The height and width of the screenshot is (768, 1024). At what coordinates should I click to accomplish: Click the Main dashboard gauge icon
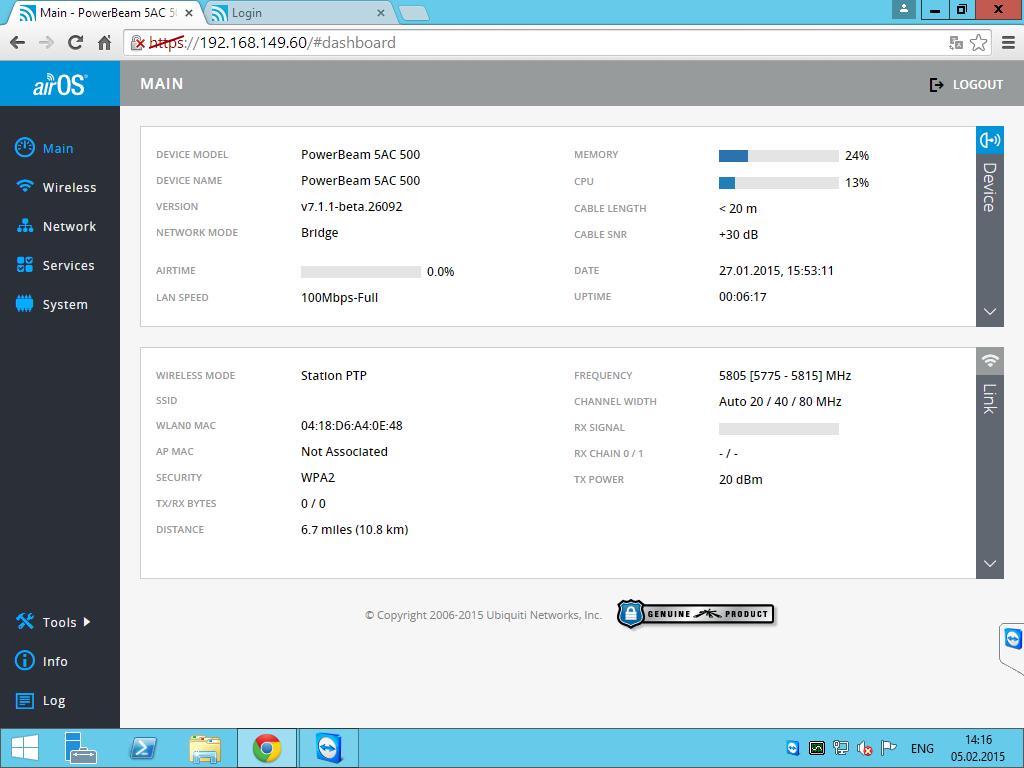25,148
